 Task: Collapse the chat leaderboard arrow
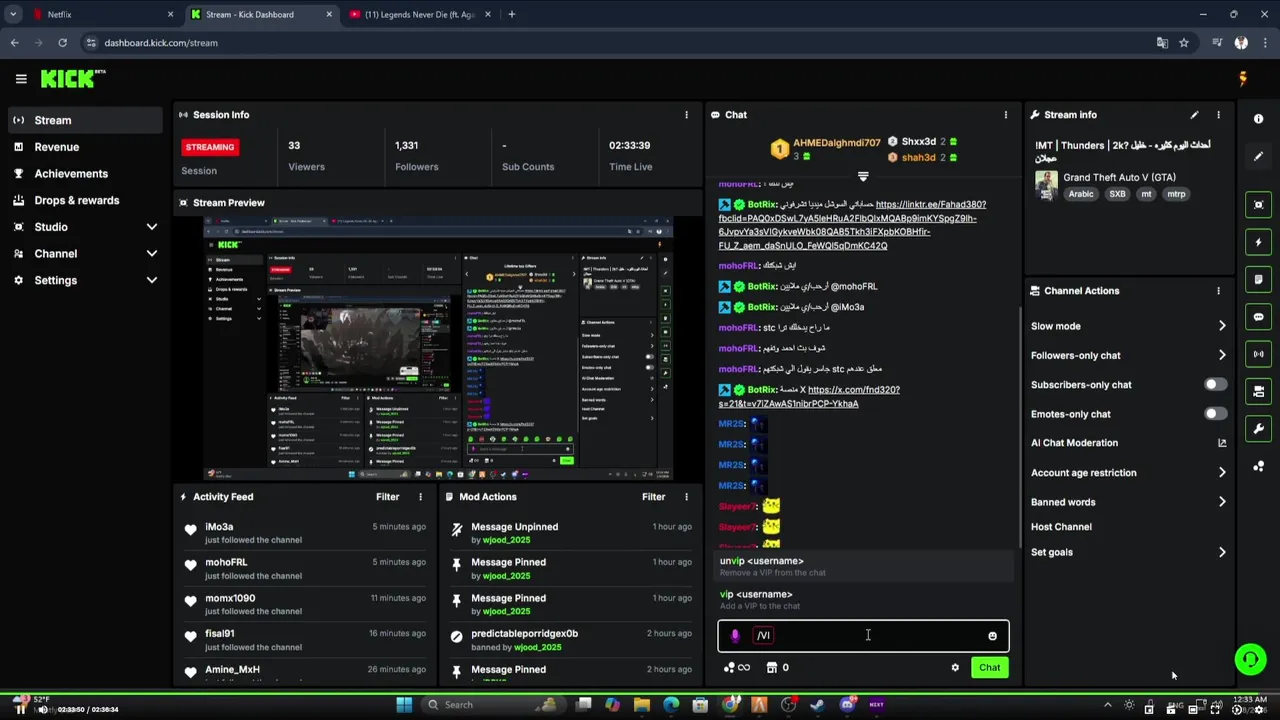[x=863, y=176]
